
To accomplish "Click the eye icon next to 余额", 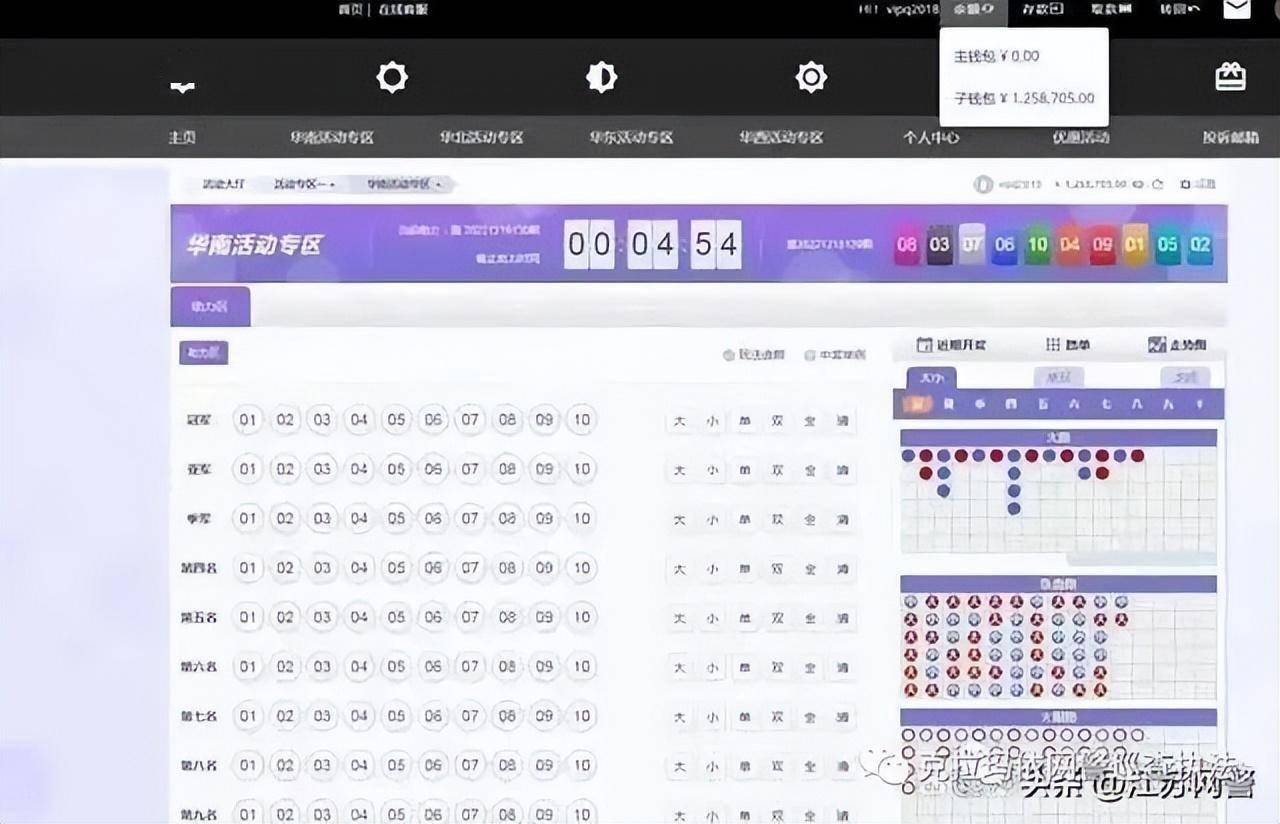I will pyautogui.click(x=990, y=11).
